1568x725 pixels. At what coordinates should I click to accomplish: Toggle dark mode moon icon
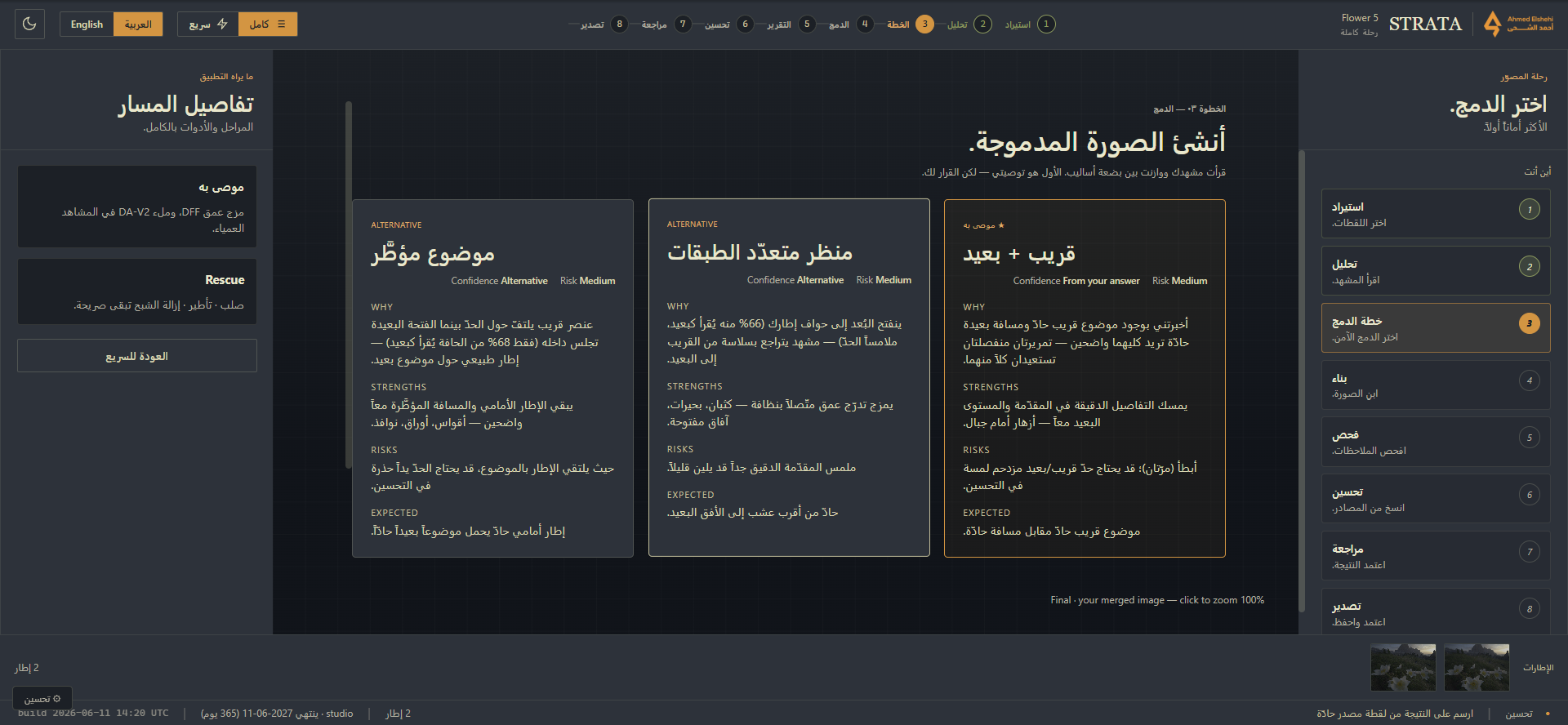click(x=30, y=24)
